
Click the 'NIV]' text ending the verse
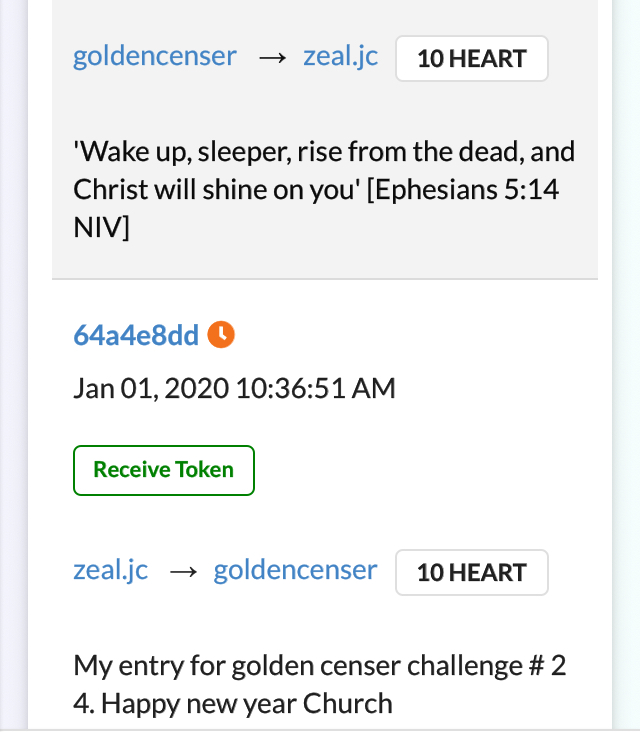(101, 227)
